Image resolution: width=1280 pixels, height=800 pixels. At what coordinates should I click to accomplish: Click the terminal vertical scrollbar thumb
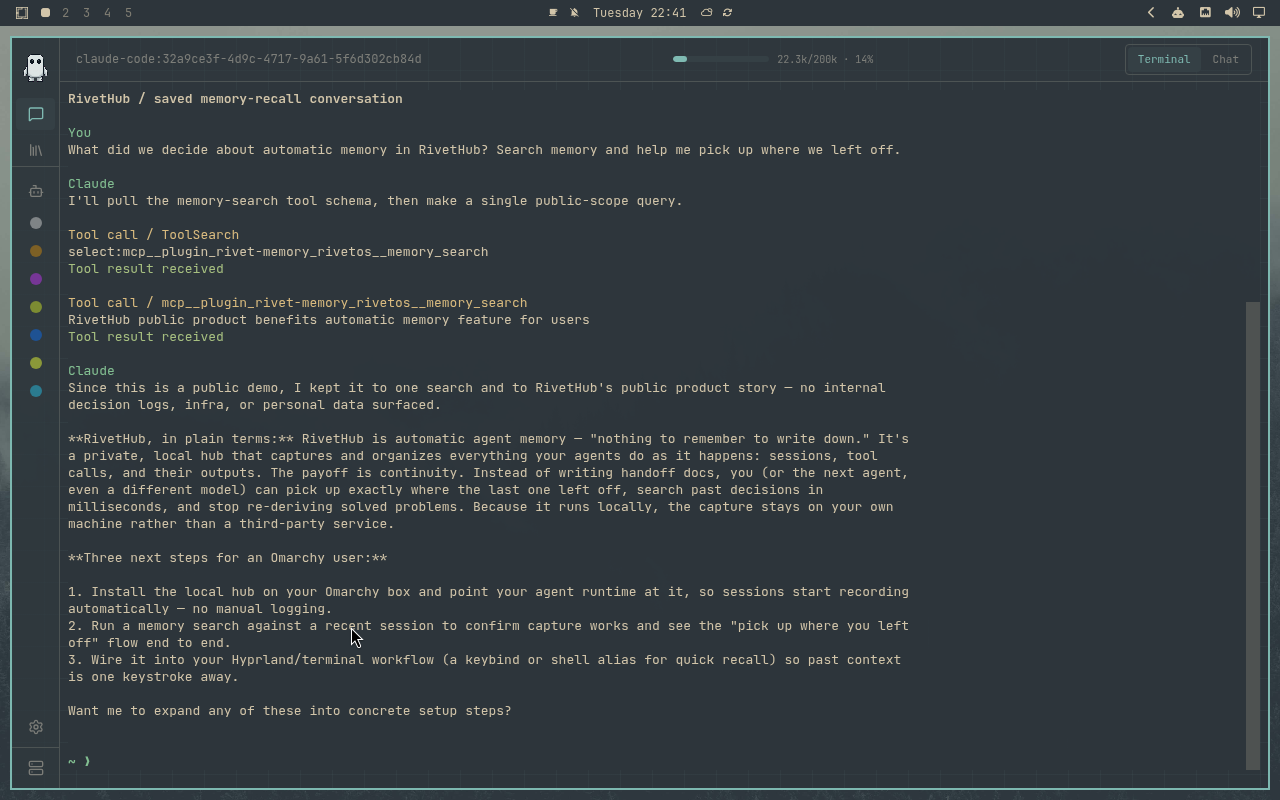click(1253, 535)
